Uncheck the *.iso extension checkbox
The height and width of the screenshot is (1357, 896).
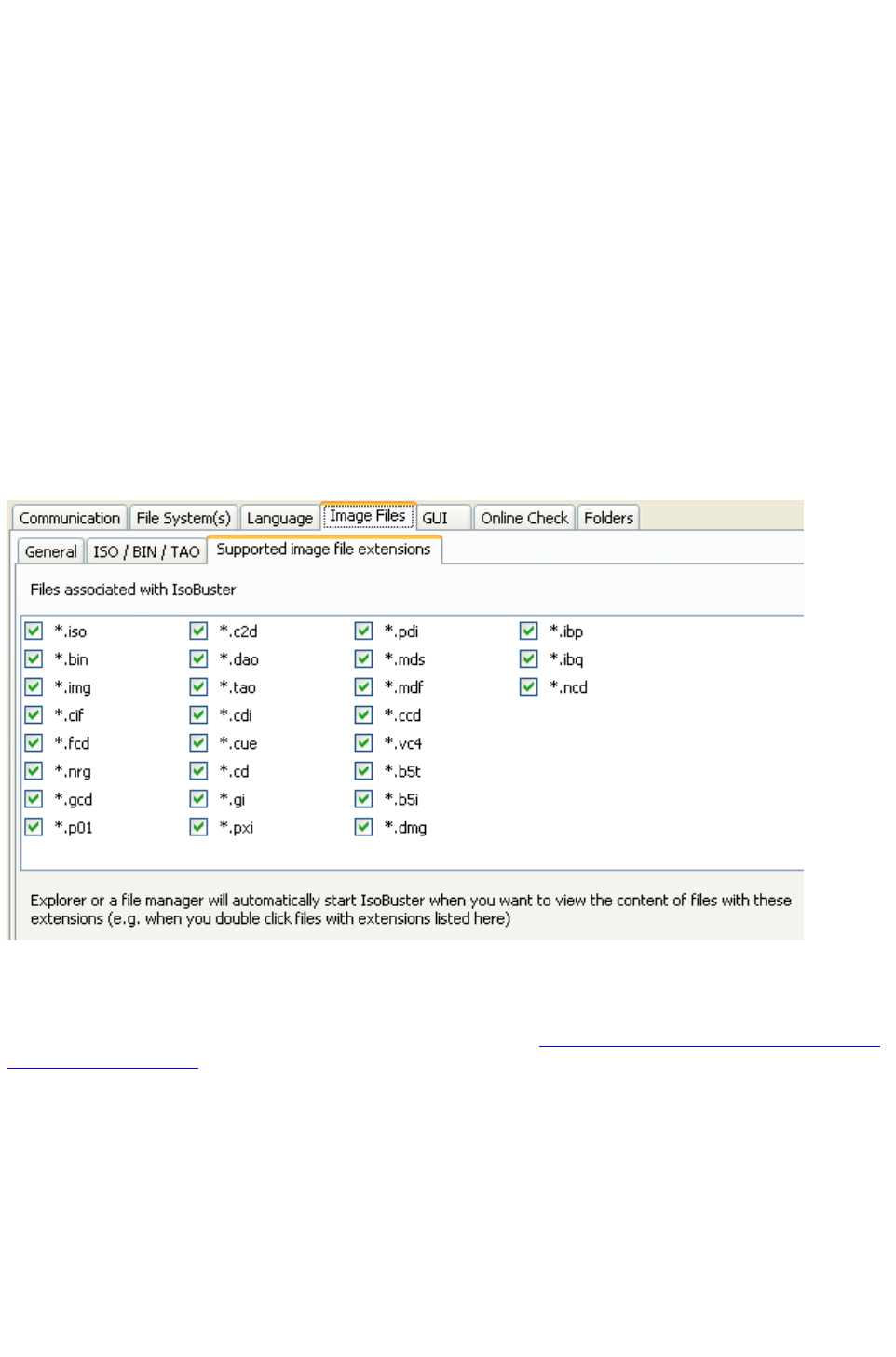pos(34,631)
